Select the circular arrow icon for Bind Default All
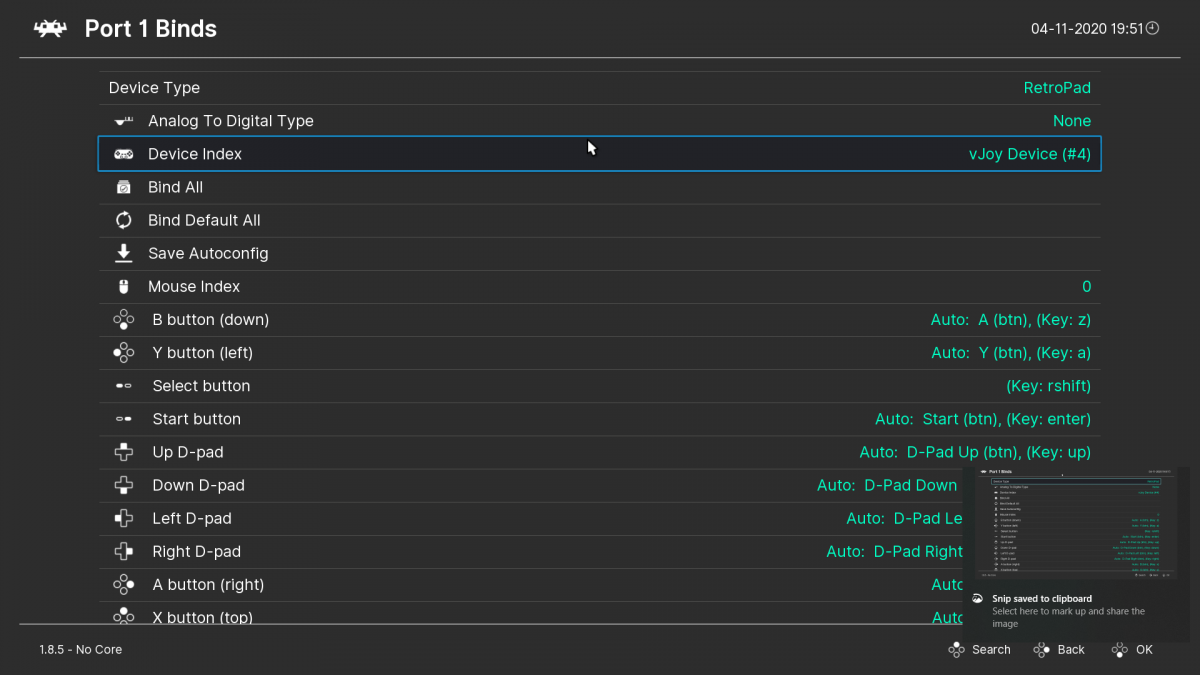Viewport: 1200px width, 675px height. pos(123,220)
